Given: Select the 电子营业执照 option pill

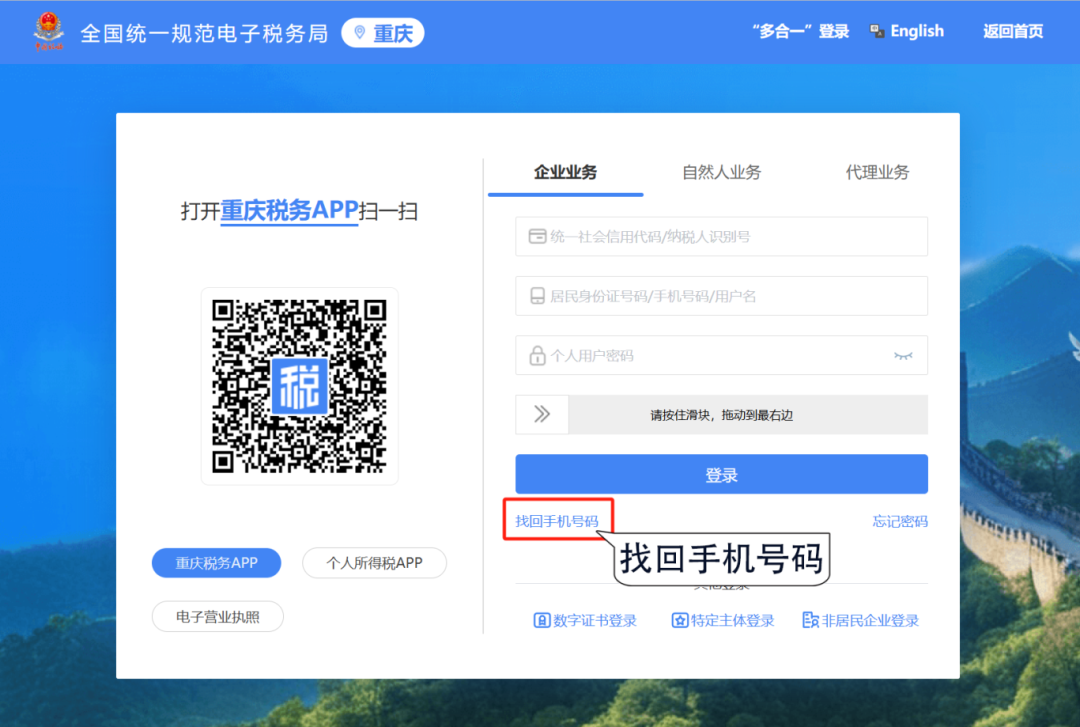Looking at the screenshot, I should 218,617.
